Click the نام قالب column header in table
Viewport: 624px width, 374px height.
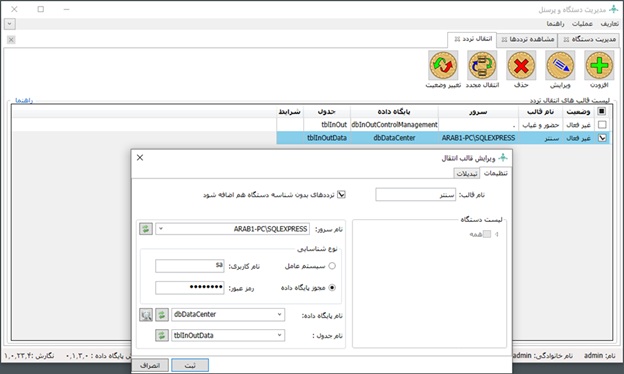click(x=540, y=111)
